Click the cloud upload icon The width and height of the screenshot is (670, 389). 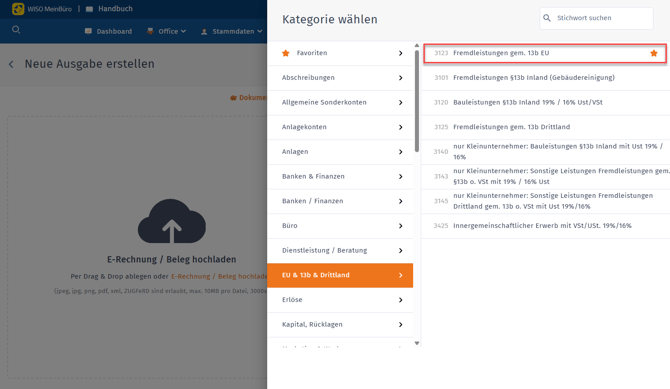172,221
